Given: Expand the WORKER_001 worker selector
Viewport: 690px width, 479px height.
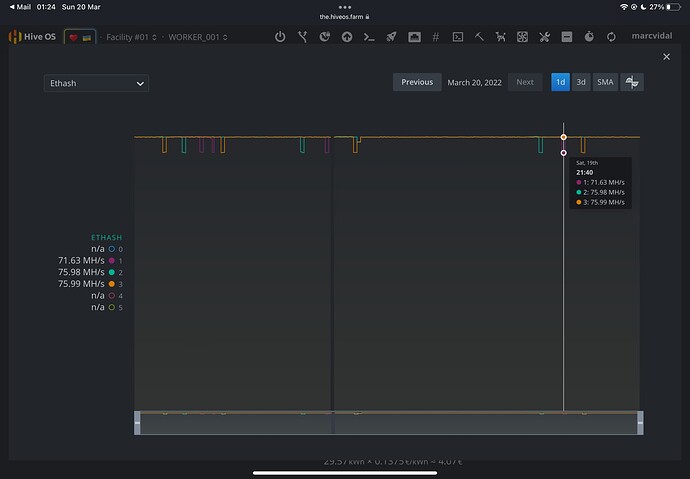Looking at the screenshot, I should coord(198,37).
